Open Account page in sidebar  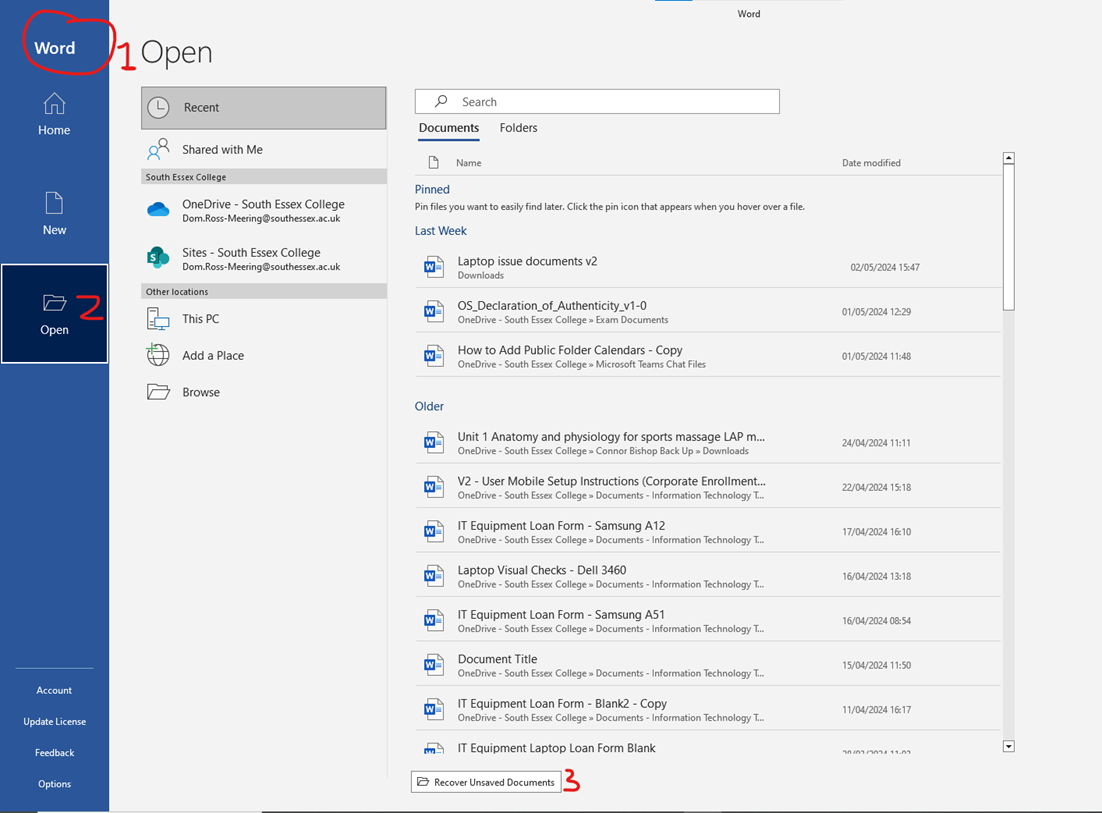tap(54, 690)
